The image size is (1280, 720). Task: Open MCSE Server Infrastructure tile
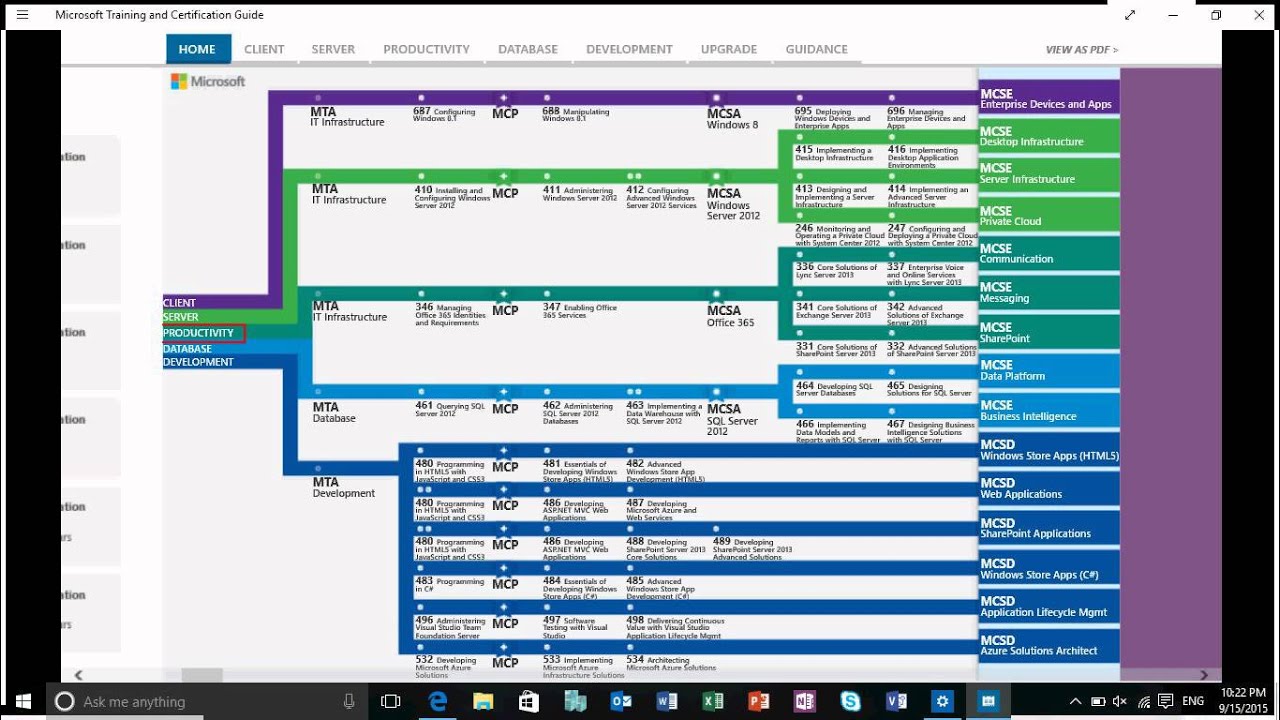(x=1049, y=174)
